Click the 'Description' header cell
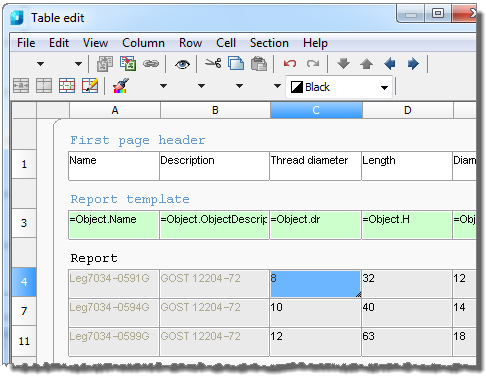Image resolution: width=486 pixels, height=377 pixels. click(x=214, y=166)
